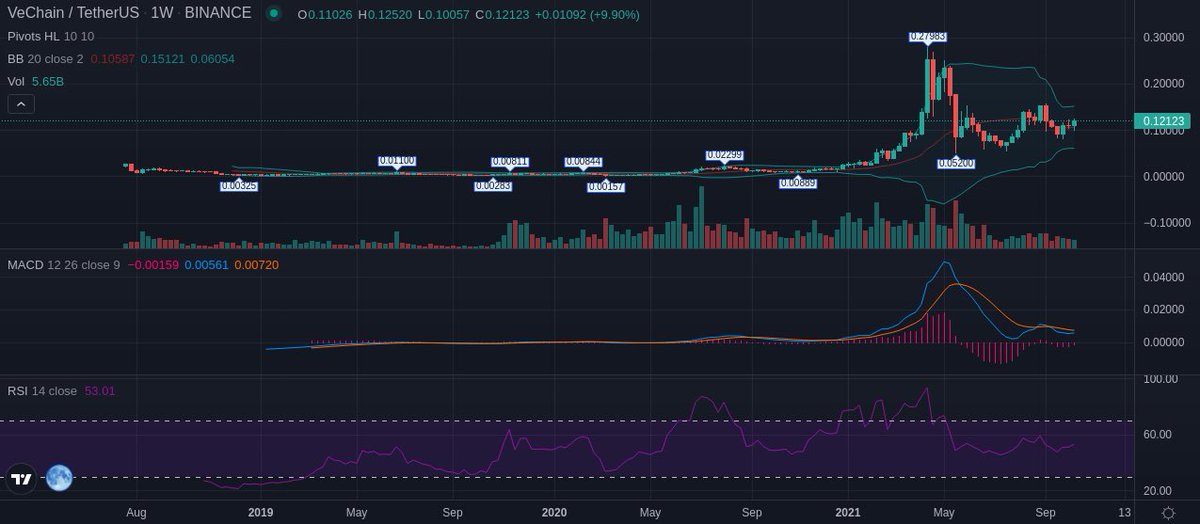Image resolution: width=1200 pixels, height=524 pixels.
Task: Click the MACD histogram value −0.00159
Action: point(154,265)
